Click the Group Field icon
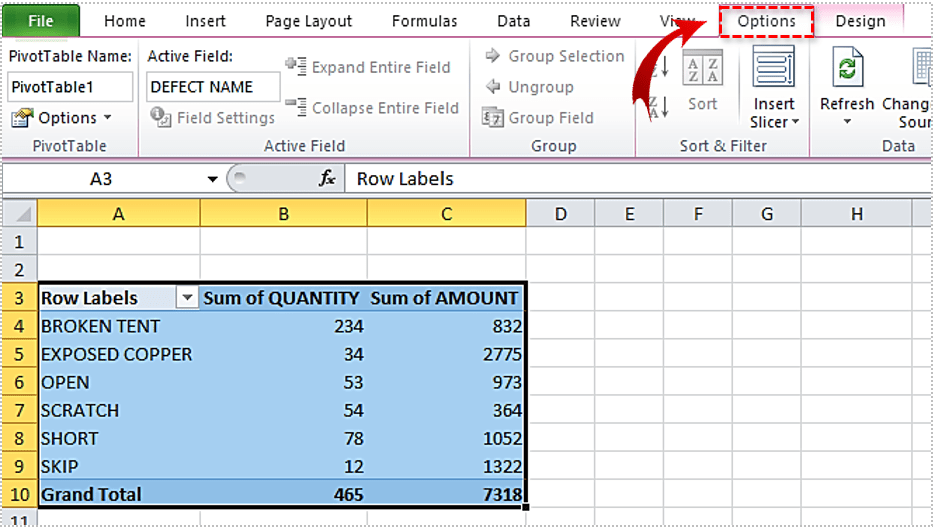The image size is (933, 527). (x=492, y=118)
